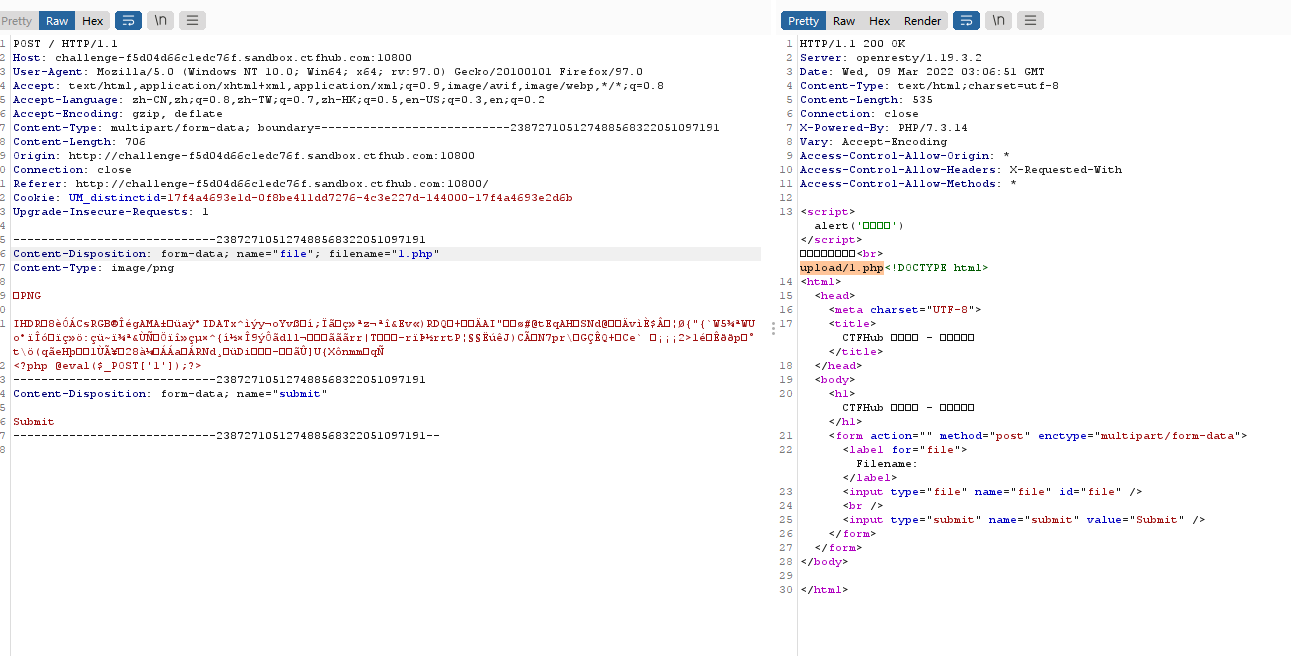Click the highlighted 'upload/1.php' text

842,268
